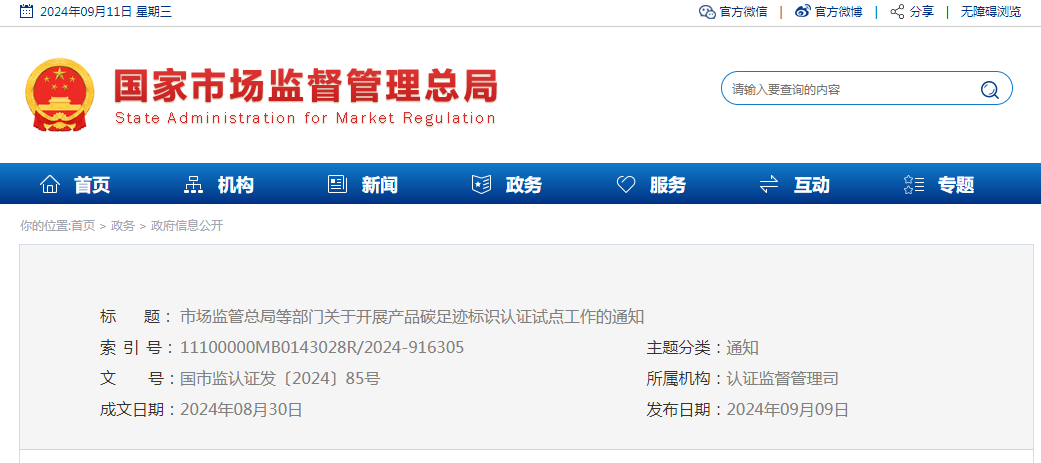Image resolution: width=1041 pixels, height=463 pixels.
Task: Click 所属机构 value 认证监督管理司
Action: (783, 379)
